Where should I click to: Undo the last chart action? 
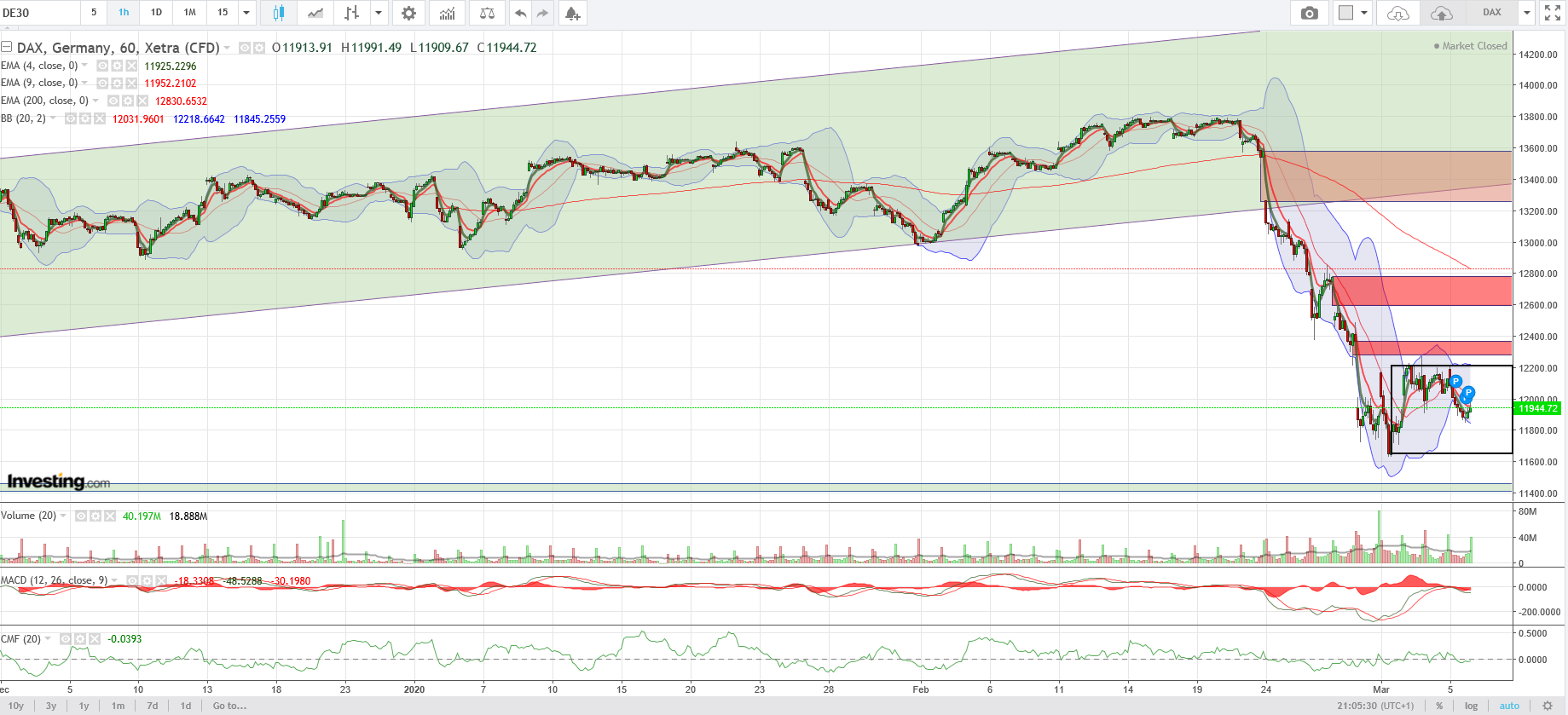pyautogui.click(x=520, y=13)
